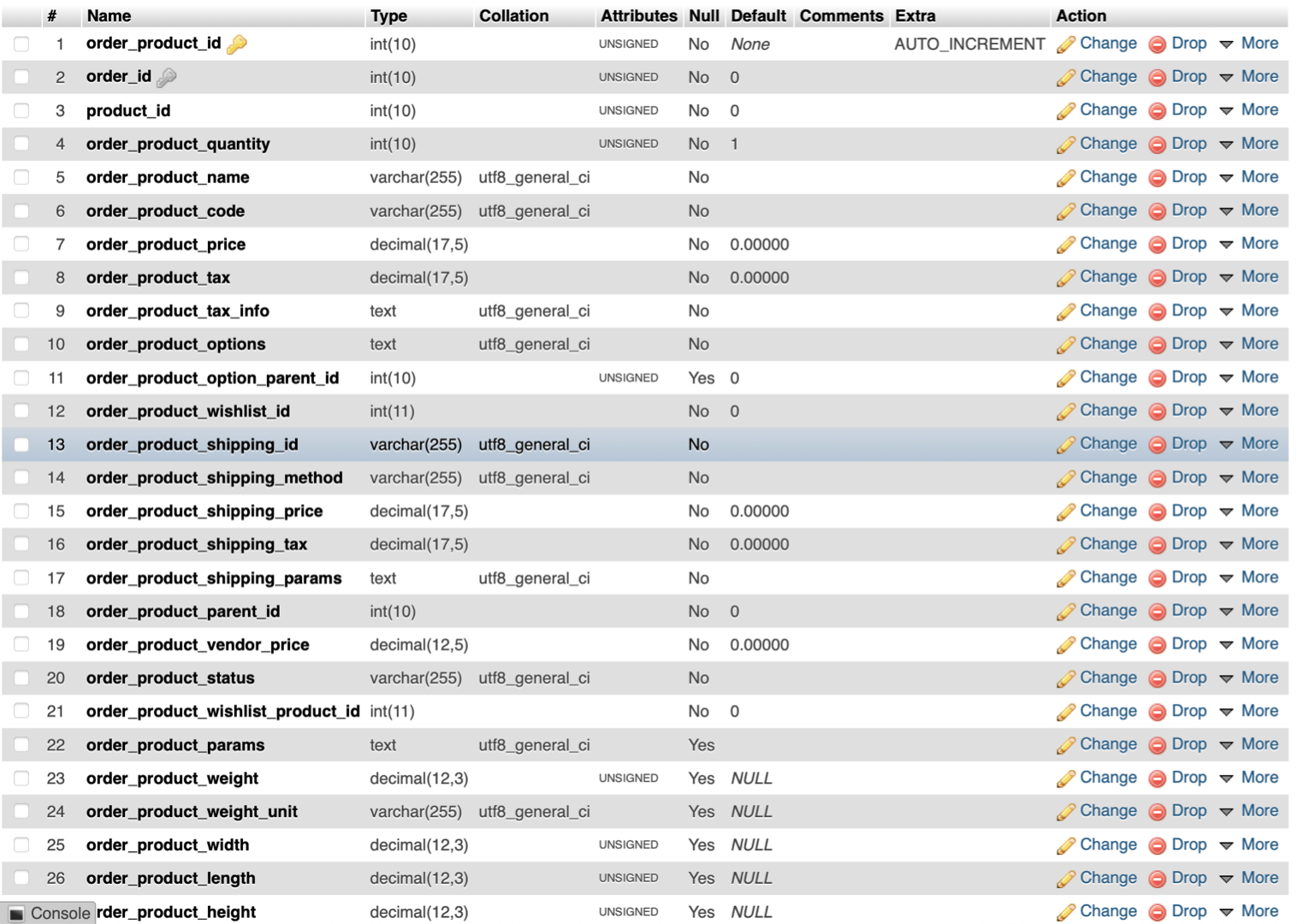Click the Drop link for order_product_parent_id
The width and height of the screenshot is (1309, 924).
click(1188, 611)
